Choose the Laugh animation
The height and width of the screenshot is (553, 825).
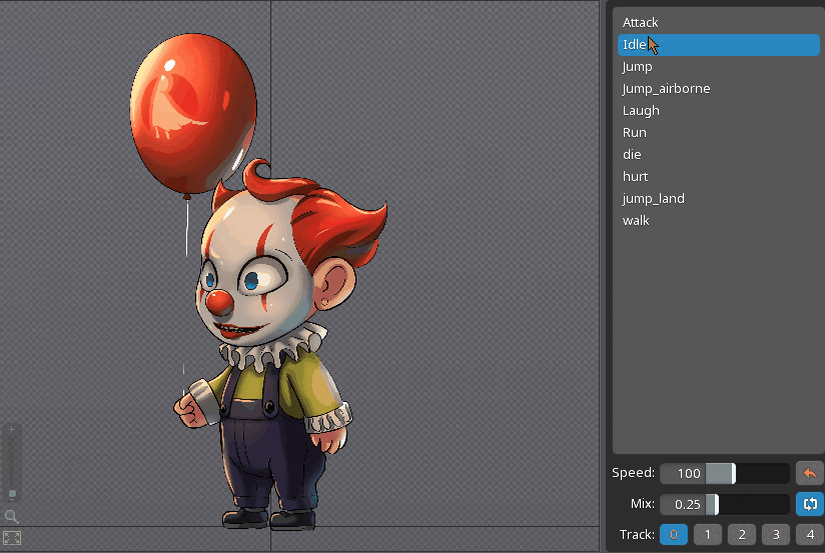(x=718, y=111)
